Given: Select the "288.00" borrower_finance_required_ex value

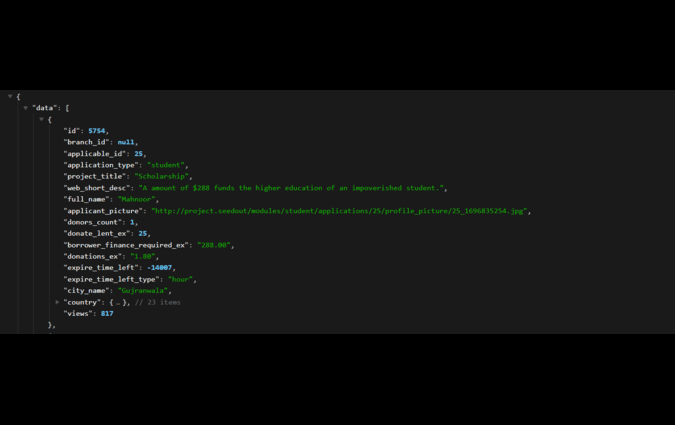Looking at the screenshot, I should click(x=214, y=245).
